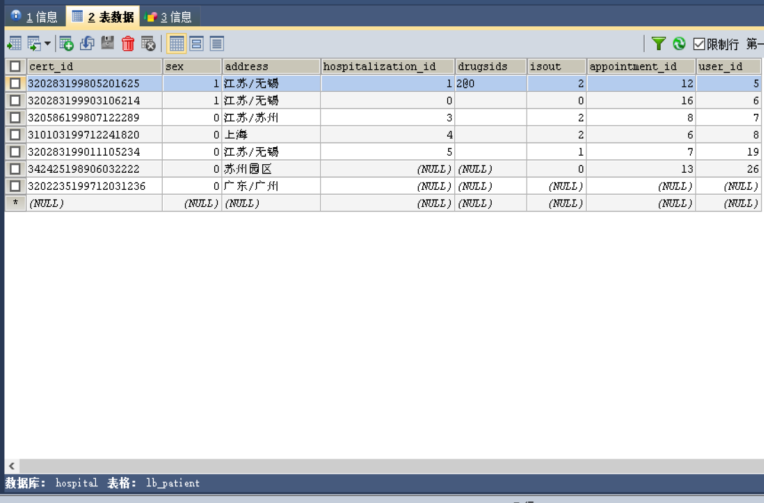The image size is (764, 504).
Task: Select the address cell 上海
Action: pyautogui.click(x=271, y=135)
